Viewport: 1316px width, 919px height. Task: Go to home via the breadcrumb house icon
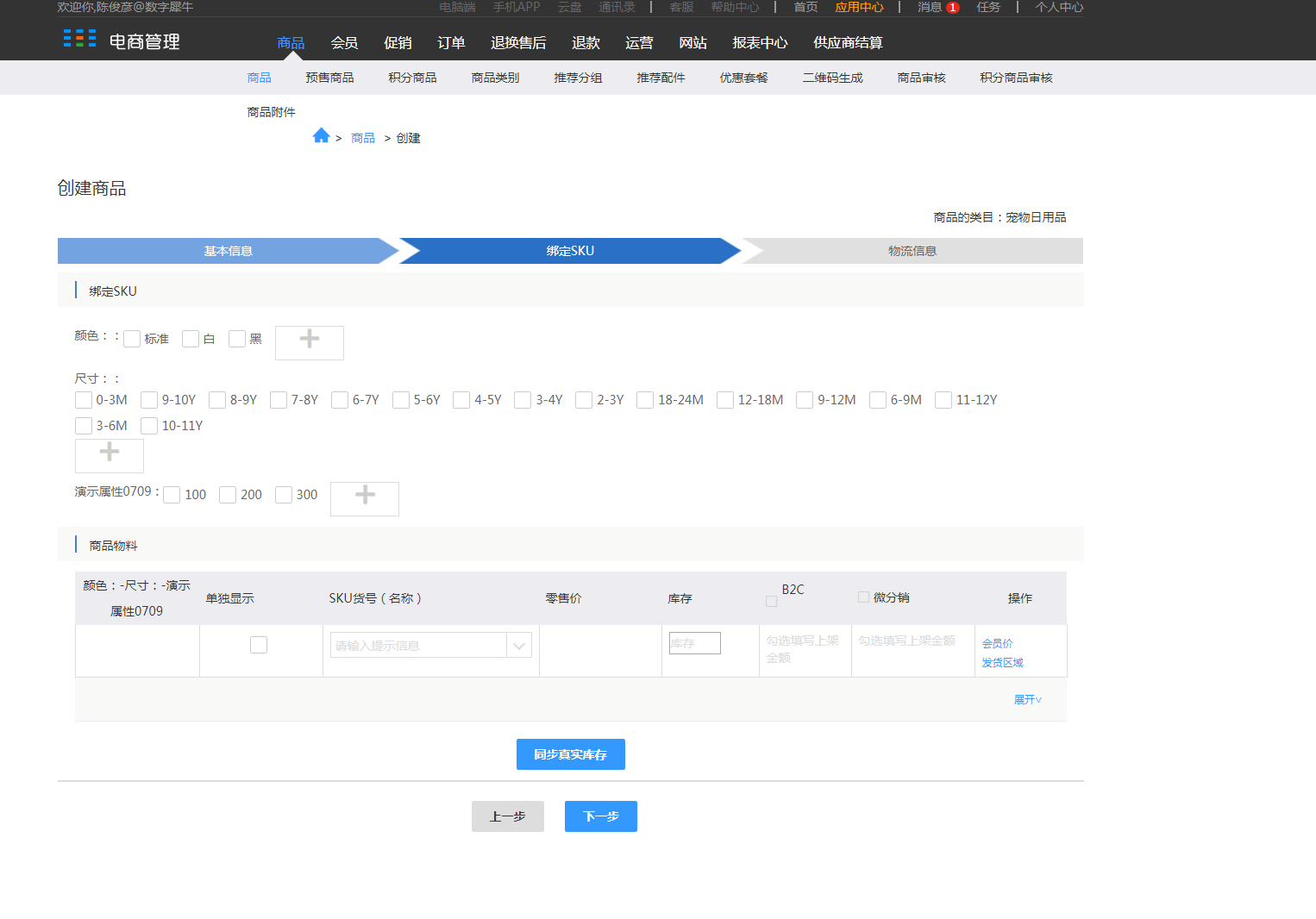point(322,135)
